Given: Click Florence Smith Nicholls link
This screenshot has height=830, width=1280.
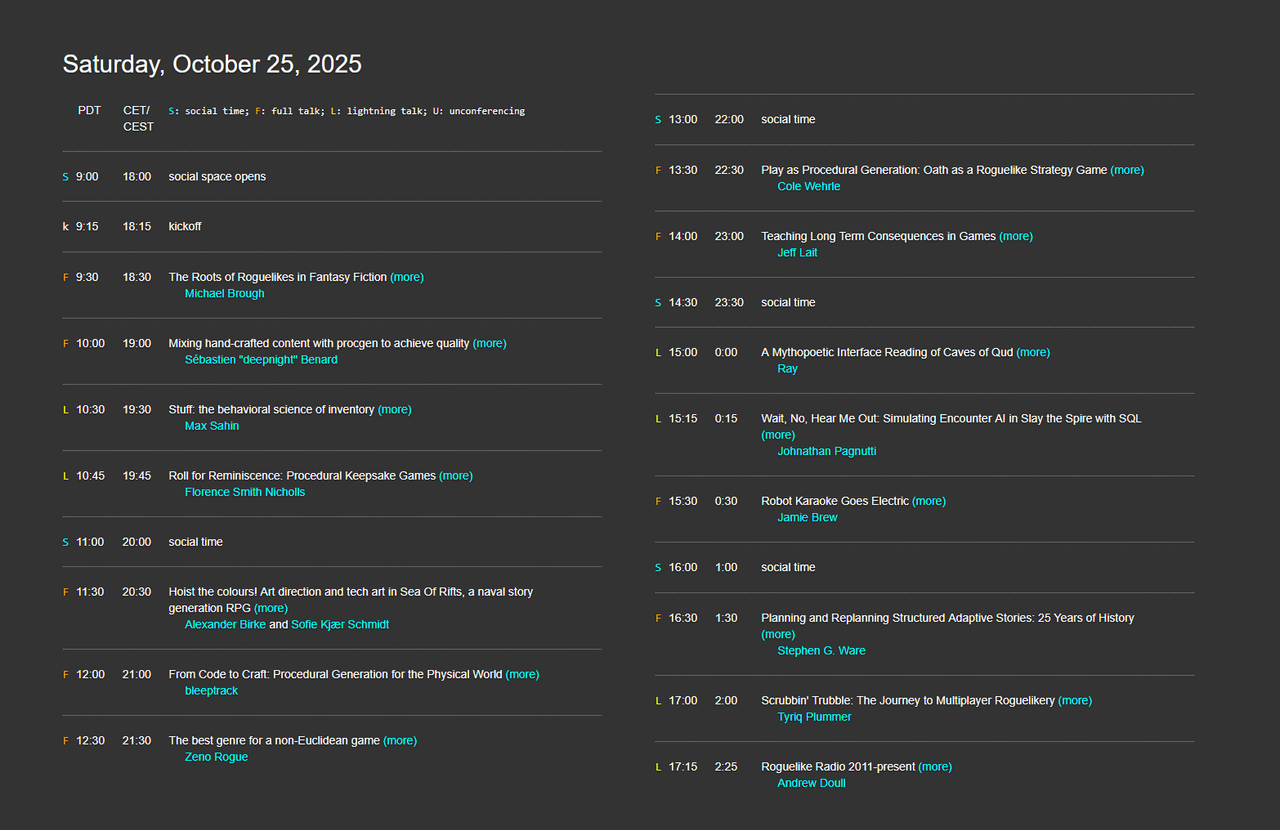Looking at the screenshot, I should [x=245, y=492].
